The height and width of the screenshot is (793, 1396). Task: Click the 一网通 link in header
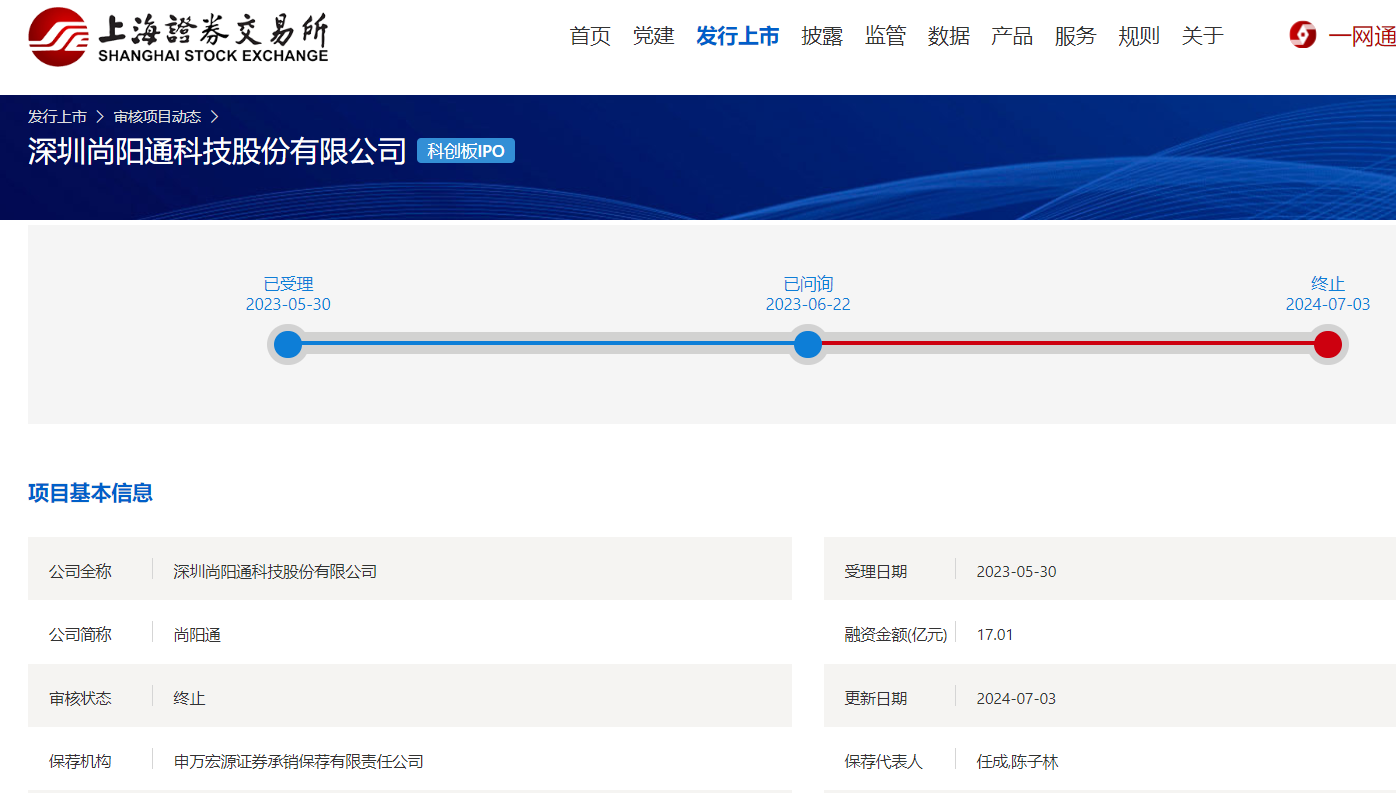pos(1361,36)
